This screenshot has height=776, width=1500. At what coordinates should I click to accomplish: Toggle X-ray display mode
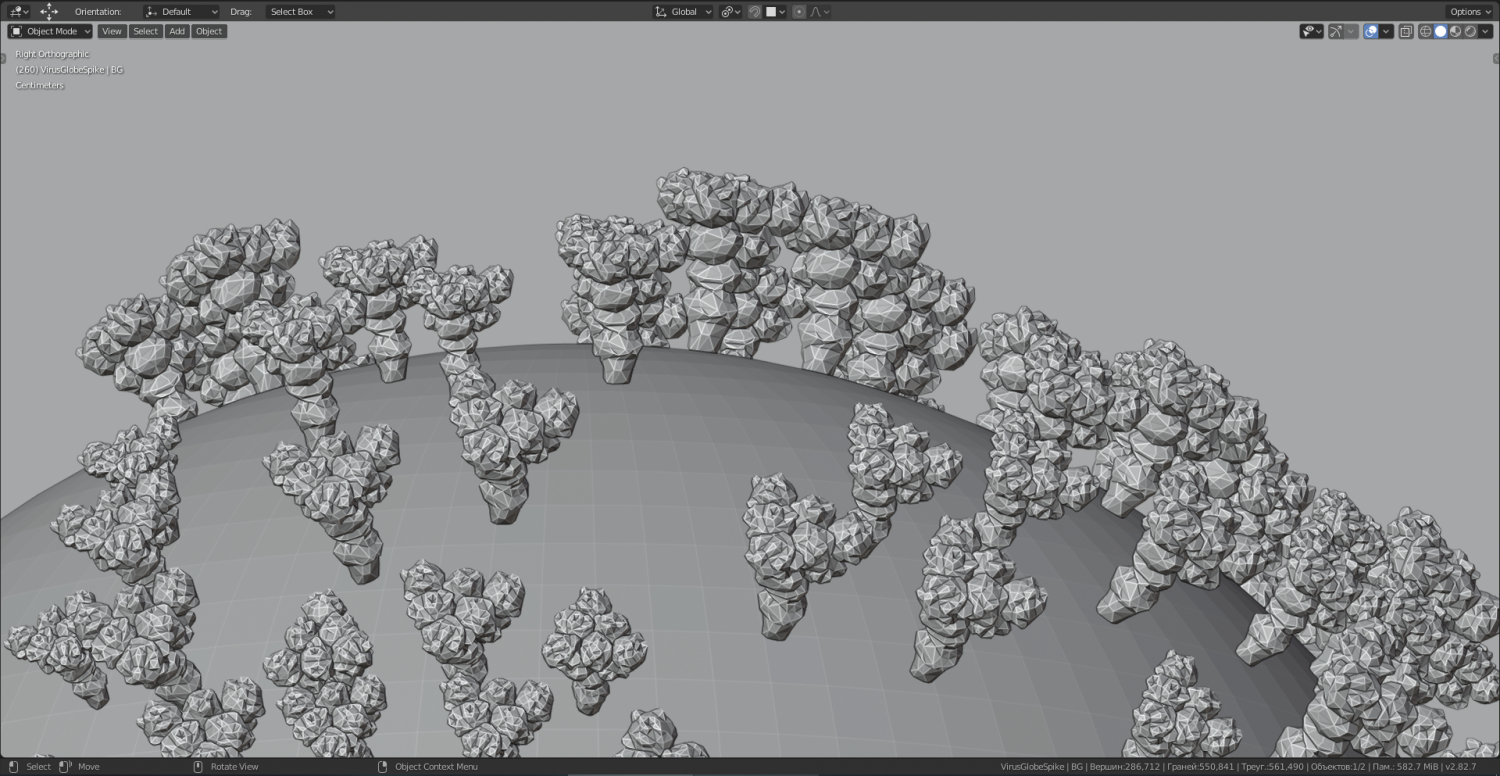[x=1406, y=31]
